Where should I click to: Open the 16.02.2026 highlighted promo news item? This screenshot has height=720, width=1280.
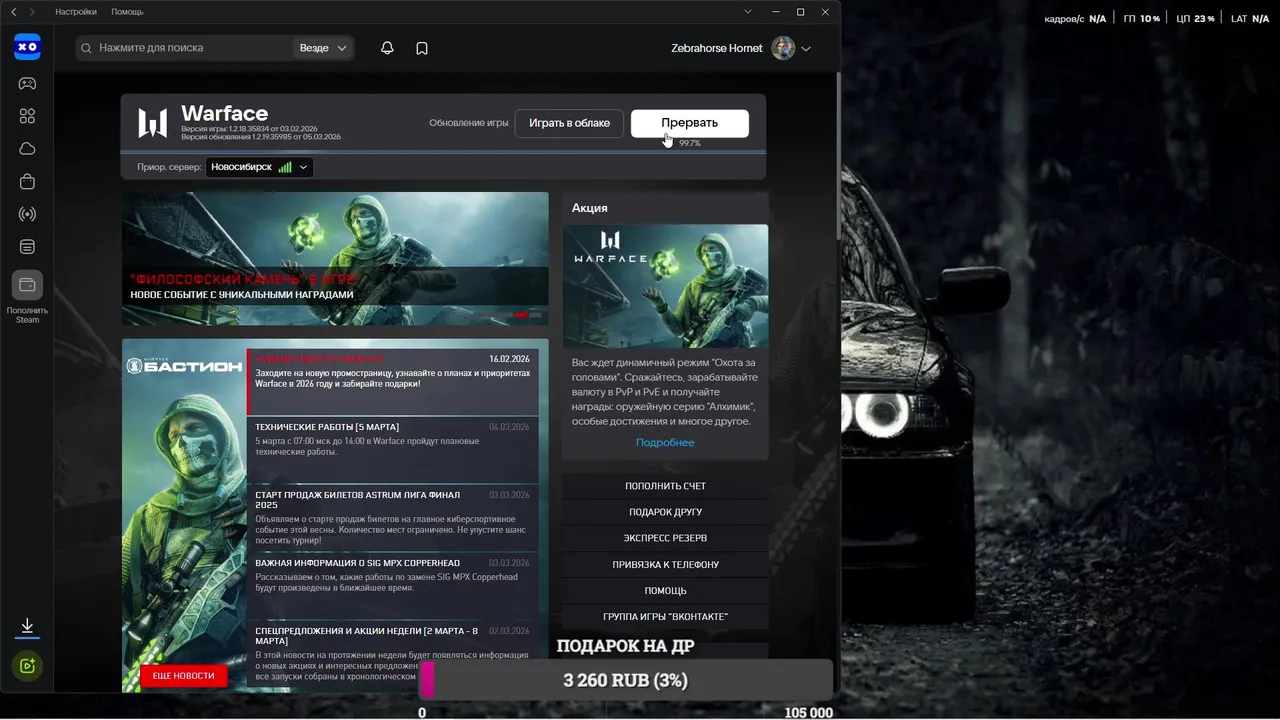point(392,381)
